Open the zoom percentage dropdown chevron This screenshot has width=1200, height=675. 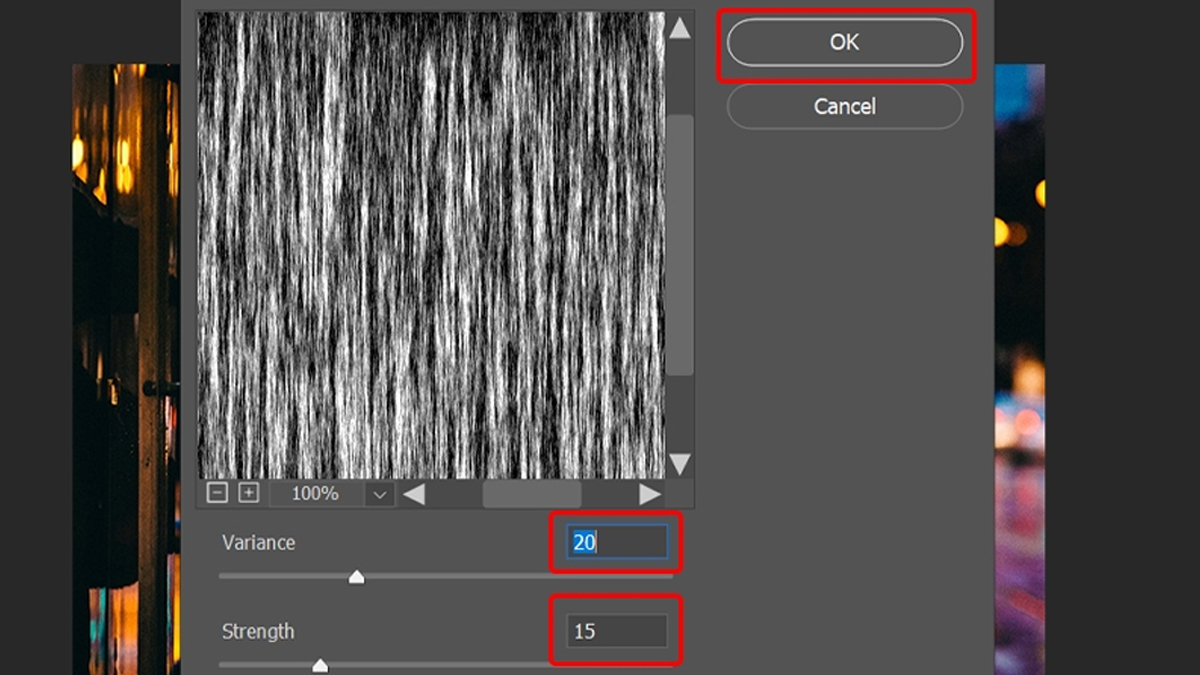coord(380,494)
